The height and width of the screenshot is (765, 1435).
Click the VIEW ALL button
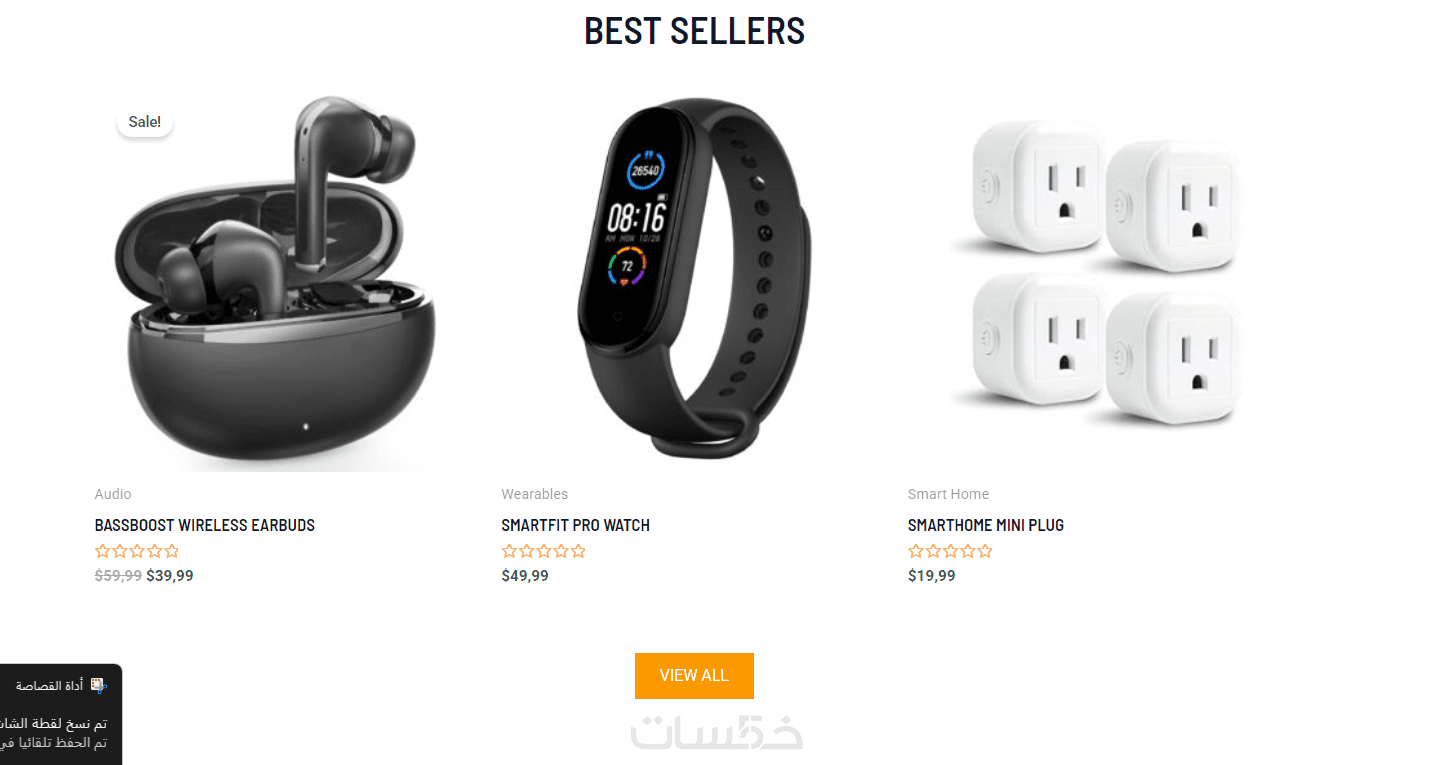[694, 676]
